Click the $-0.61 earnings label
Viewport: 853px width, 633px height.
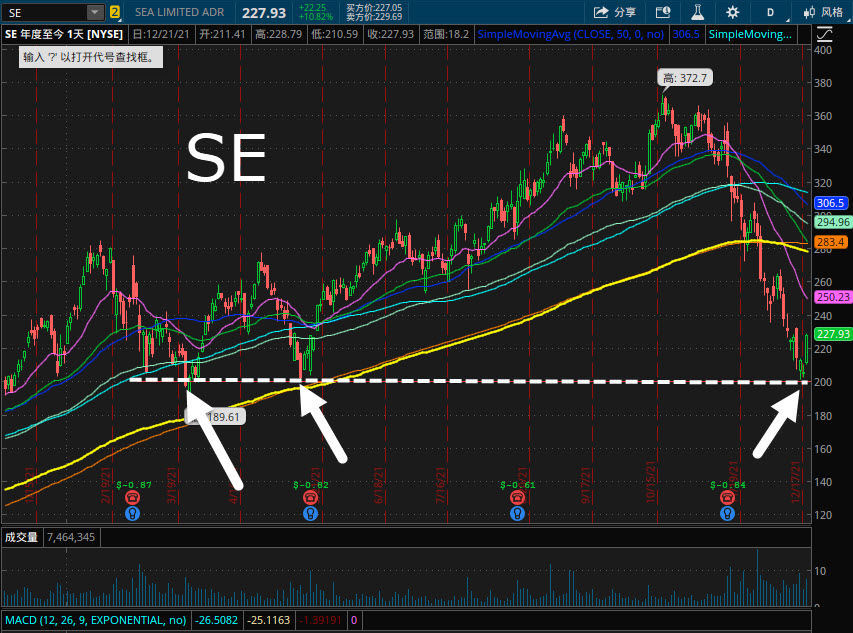[517, 485]
